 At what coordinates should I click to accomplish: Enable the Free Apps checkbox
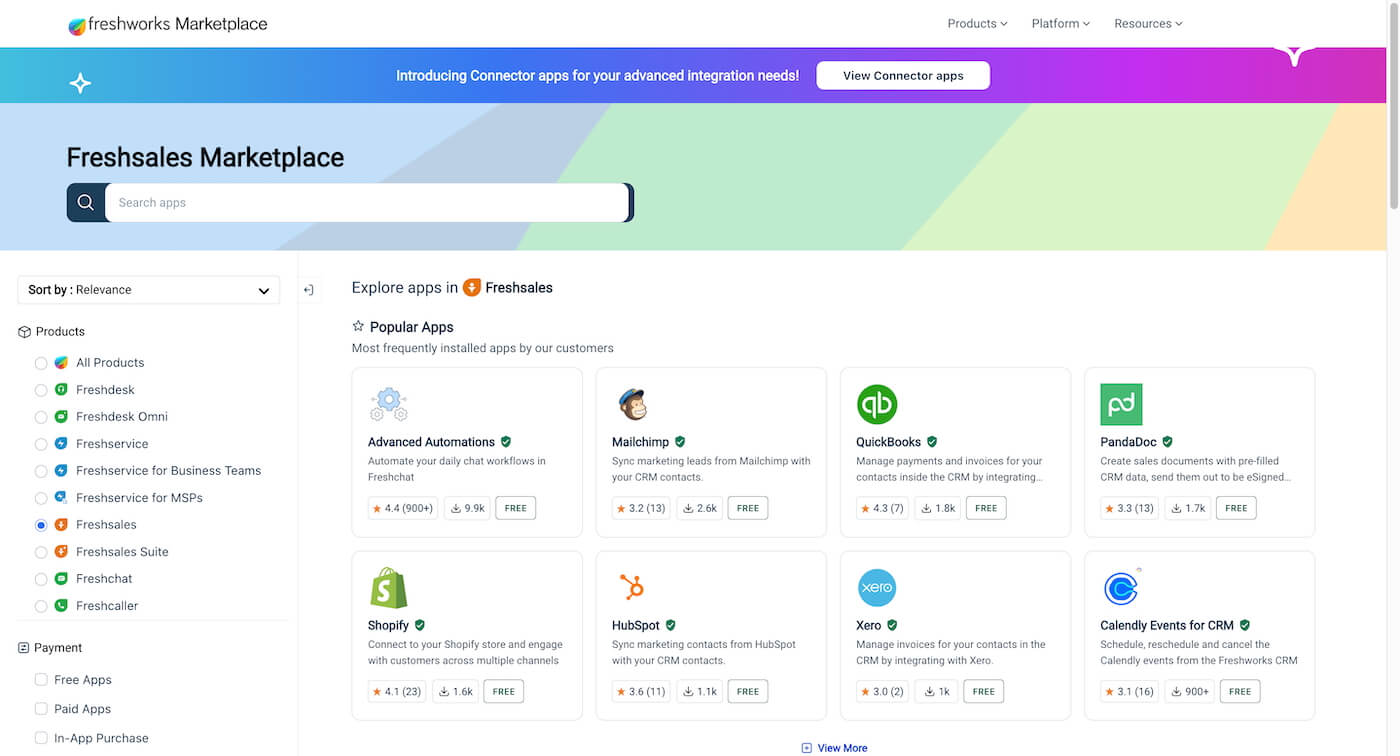41,680
